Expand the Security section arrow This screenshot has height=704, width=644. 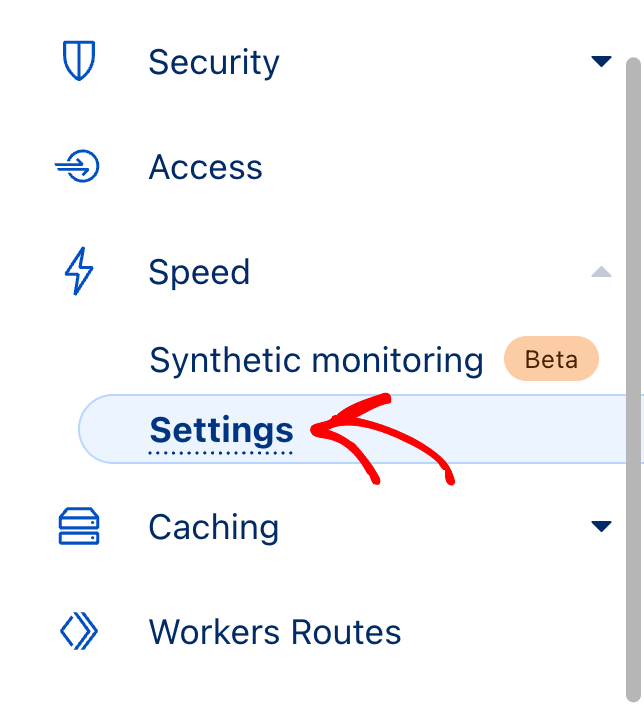601,62
